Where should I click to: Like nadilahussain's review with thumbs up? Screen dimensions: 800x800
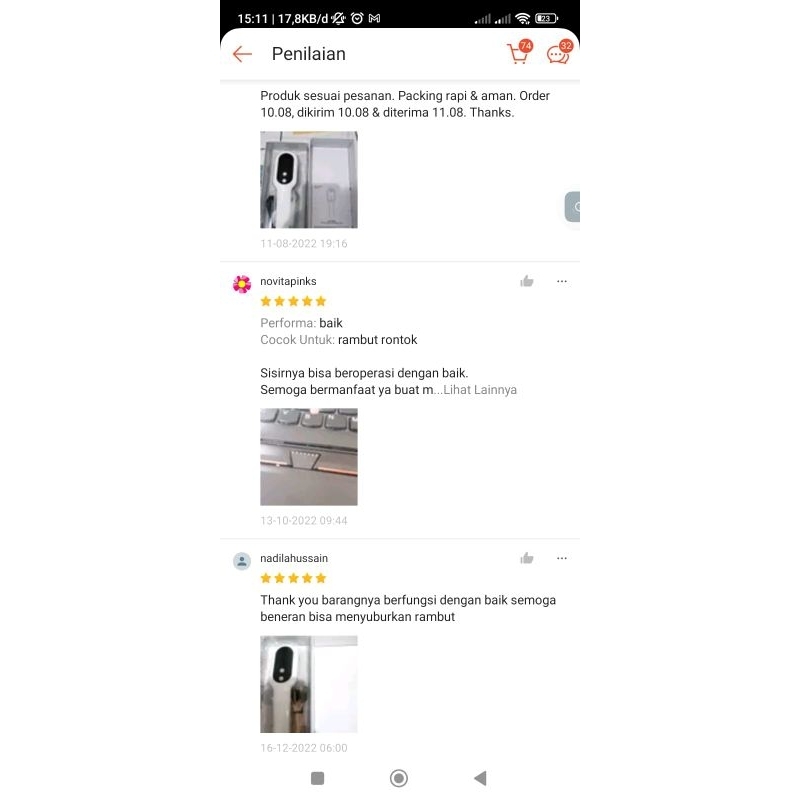click(527, 558)
